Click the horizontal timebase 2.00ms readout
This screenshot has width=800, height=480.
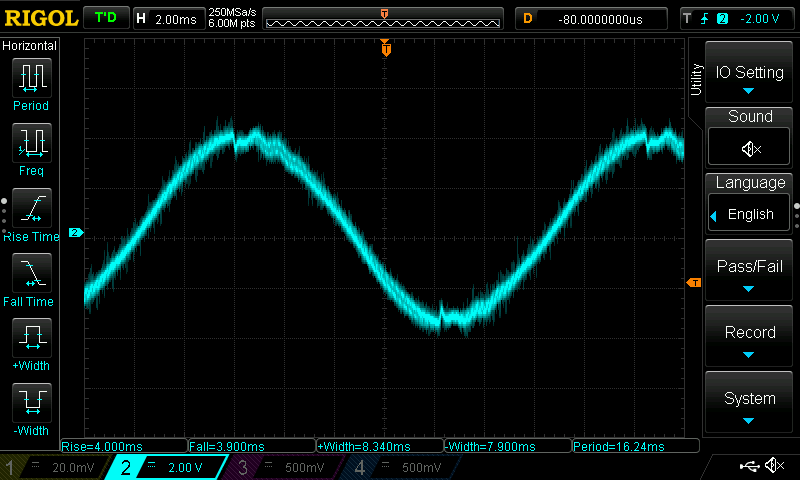pyautogui.click(x=176, y=18)
